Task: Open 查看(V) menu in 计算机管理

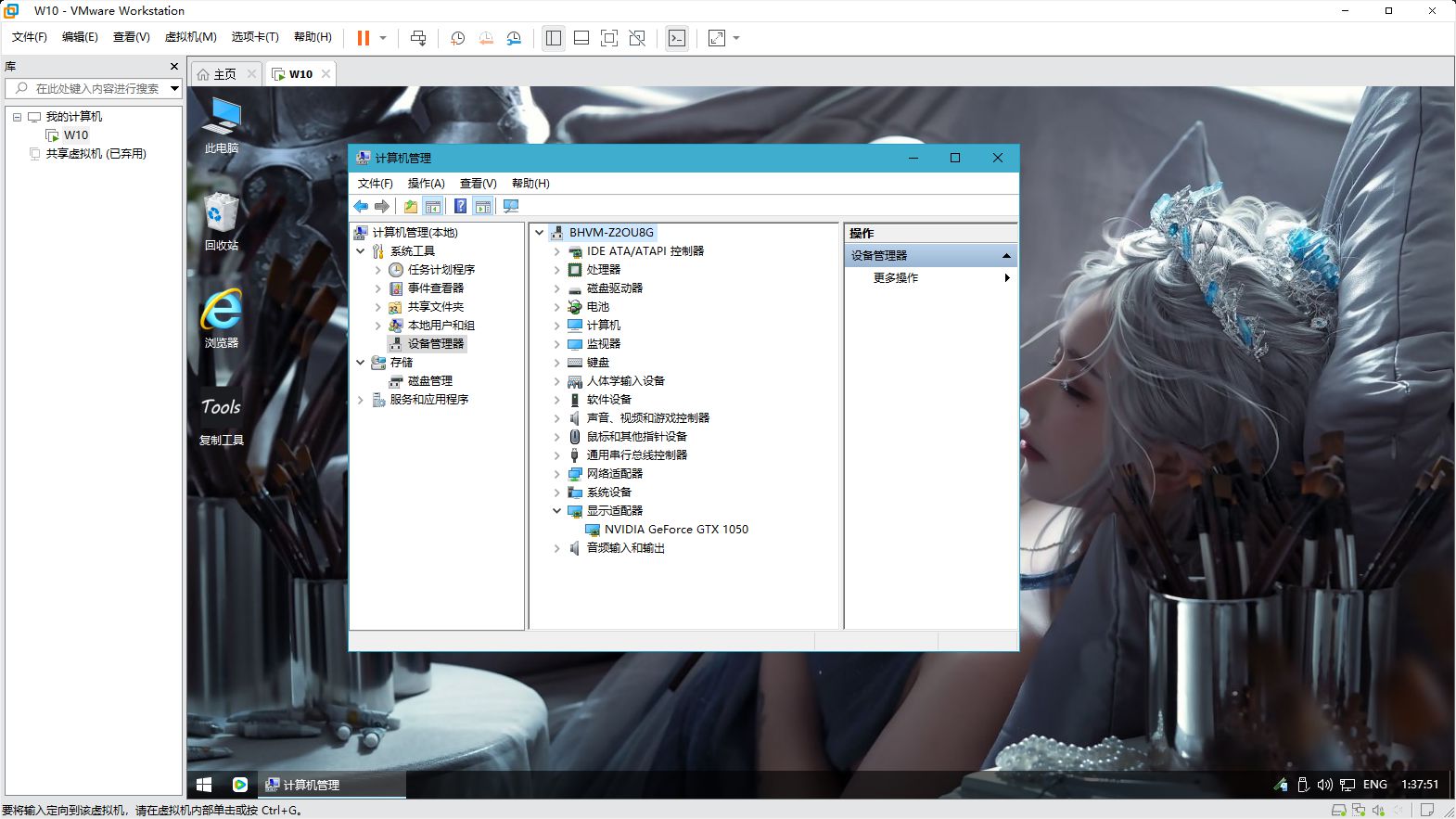Action: (479, 184)
